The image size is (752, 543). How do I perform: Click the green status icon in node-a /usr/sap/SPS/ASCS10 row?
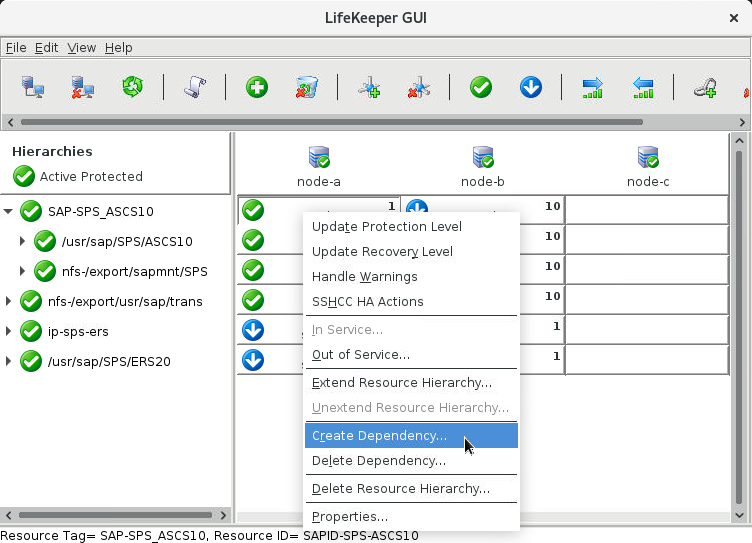pos(253,240)
